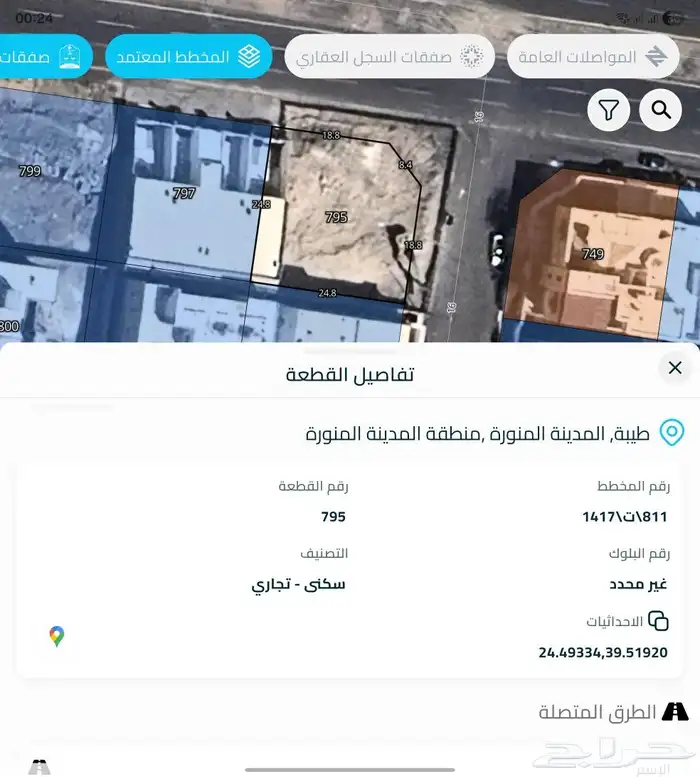Tap the رقم المخطط label

coord(633,486)
